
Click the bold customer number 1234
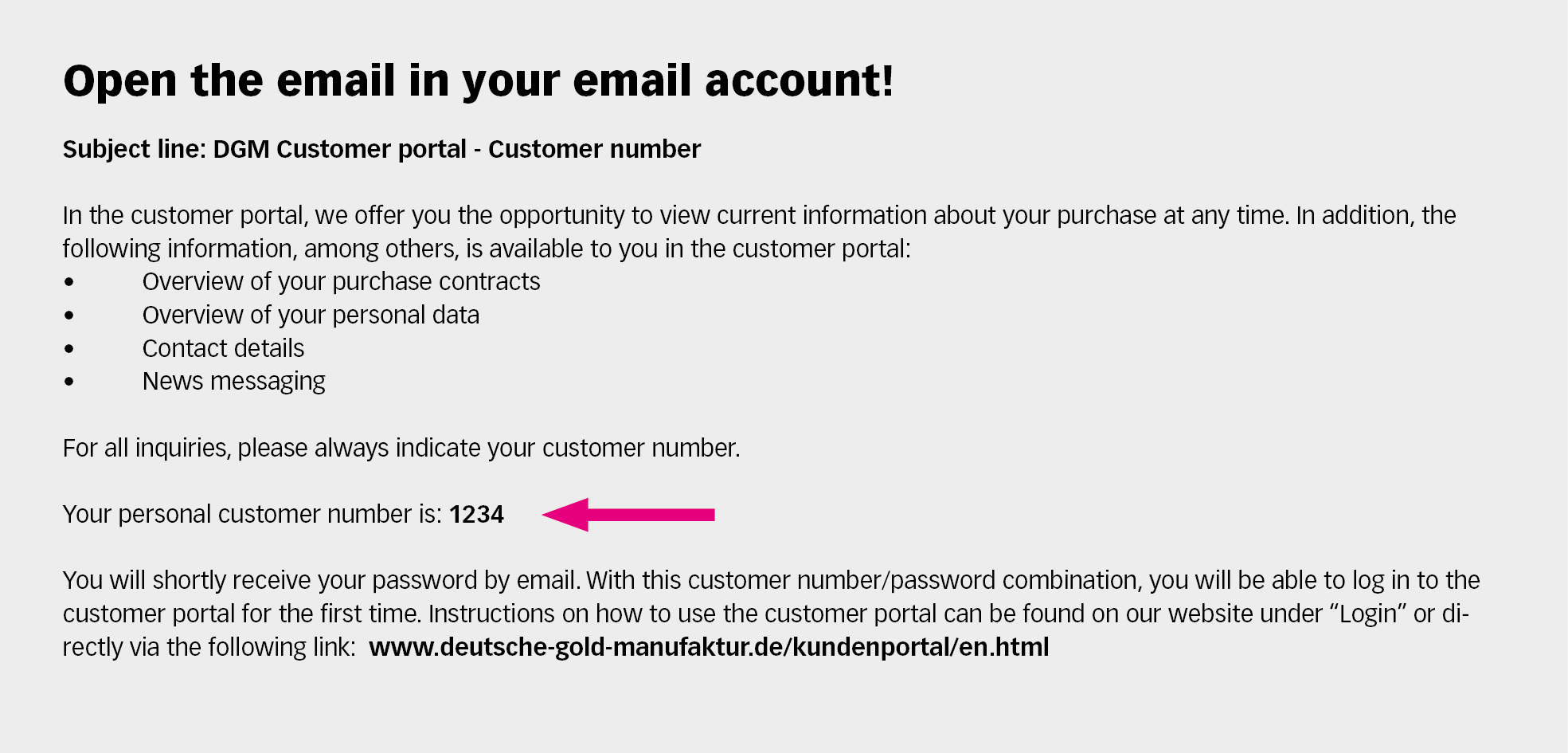pos(476,515)
